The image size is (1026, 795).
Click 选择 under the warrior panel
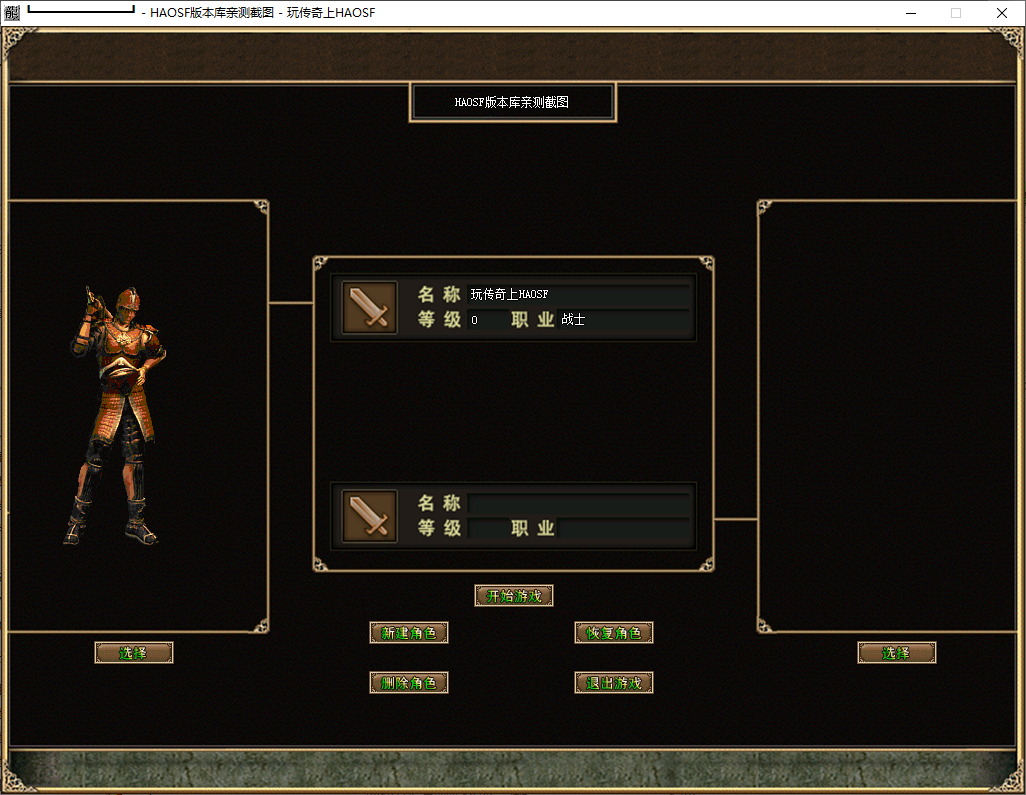click(x=134, y=653)
